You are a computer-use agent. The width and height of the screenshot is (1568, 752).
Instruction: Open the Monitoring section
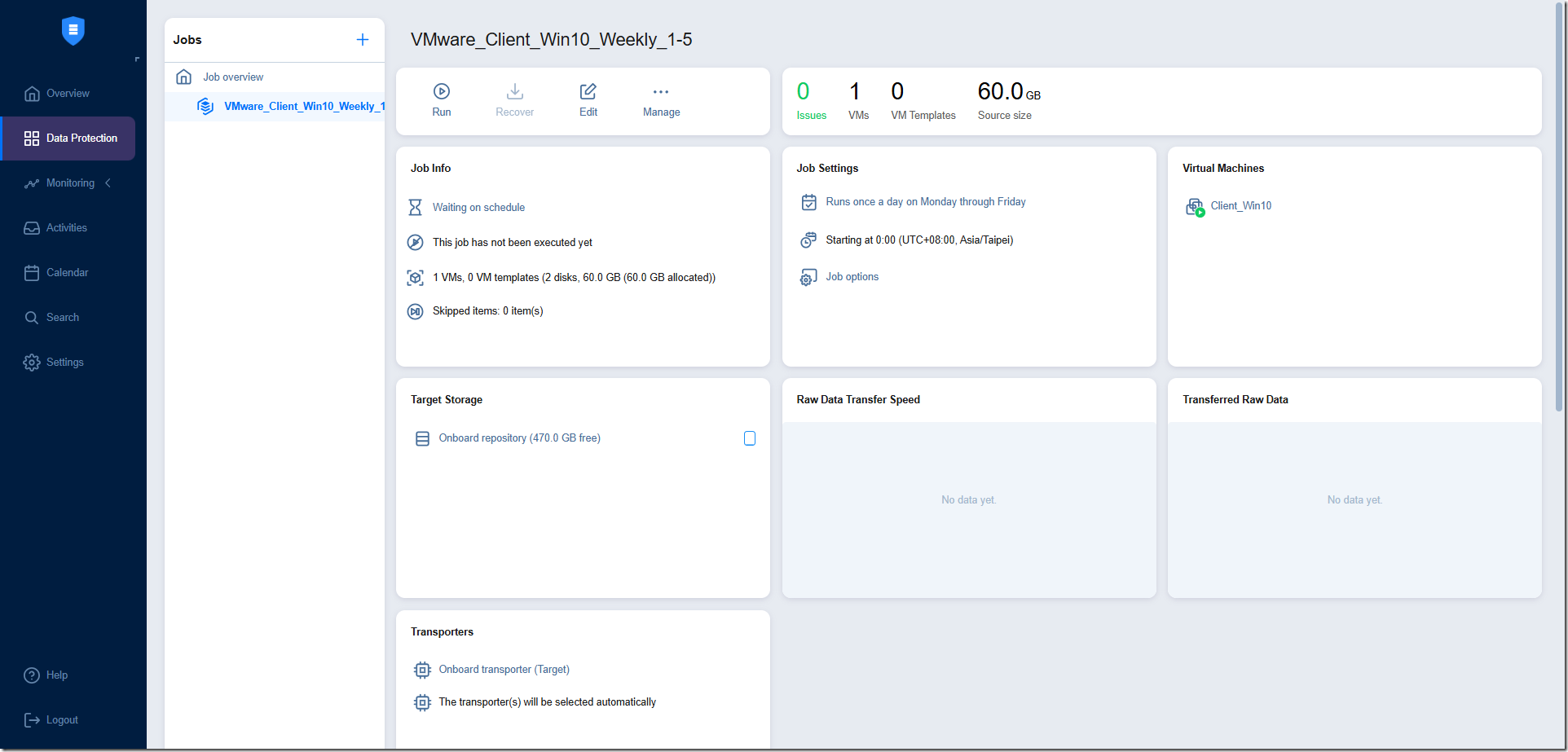70,183
